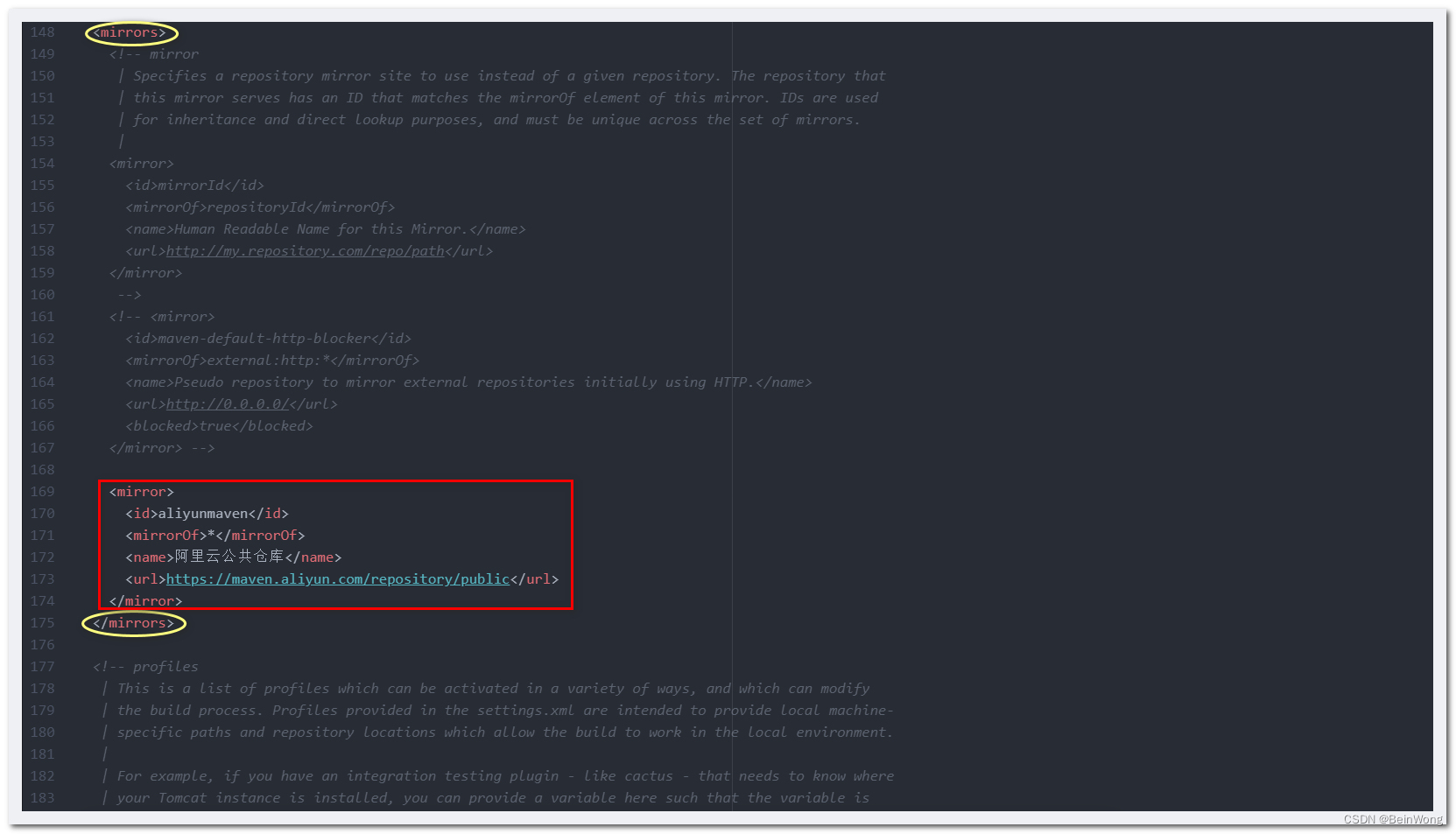Click the '</mirror> -->' line 167
This screenshot has height=834, width=1456.
[x=162, y=448]
